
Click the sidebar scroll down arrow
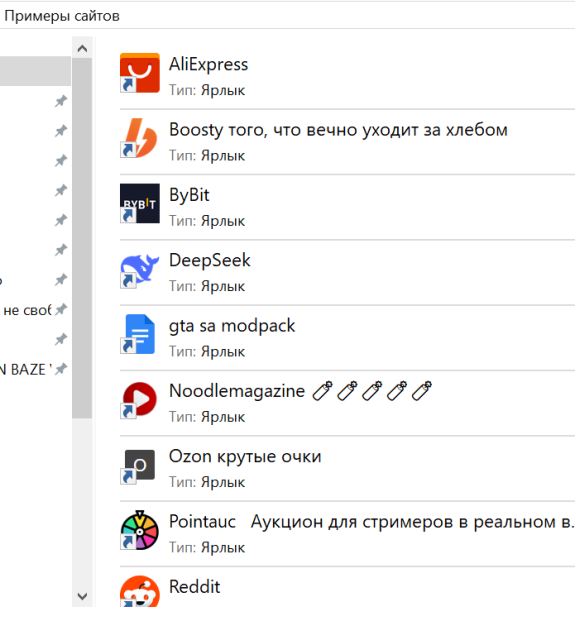(x=82, y=596)
